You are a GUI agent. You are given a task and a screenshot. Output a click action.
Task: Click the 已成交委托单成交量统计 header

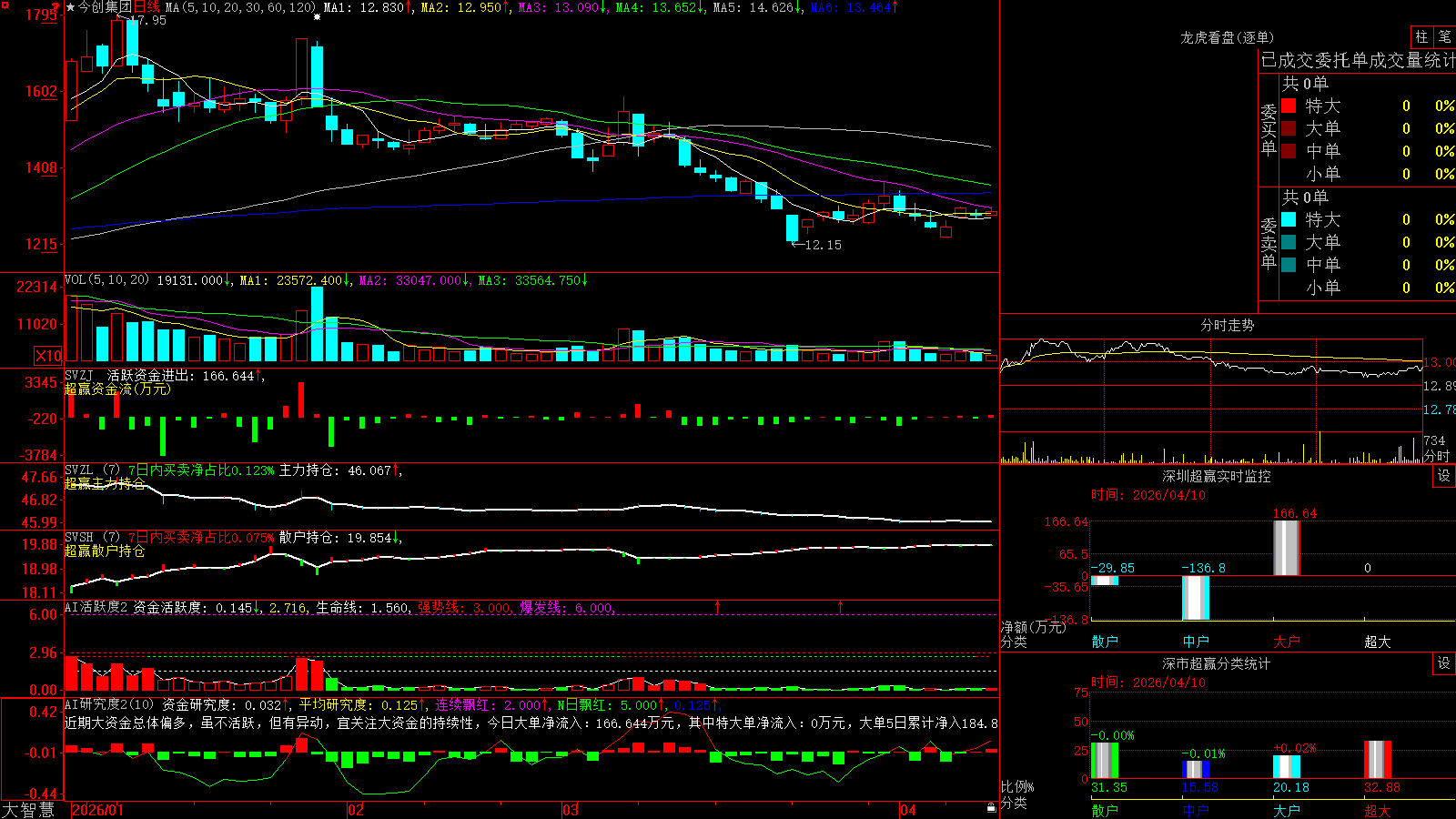pyautogui.click(x=1358, y=60)
